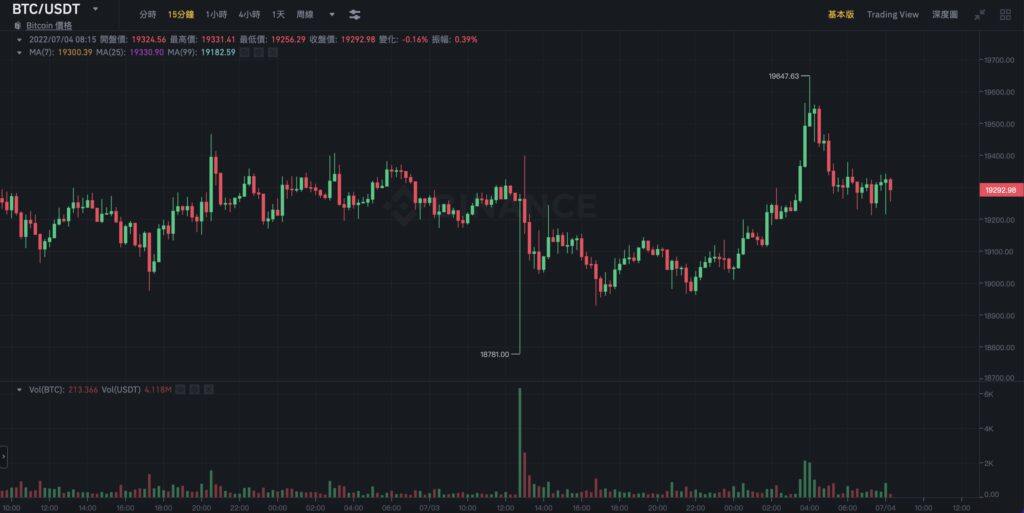Image resolution: width=1024 pixels, height=513 pixels.
Task: Hide the MA indicator lines
Action: coord(244,52)
